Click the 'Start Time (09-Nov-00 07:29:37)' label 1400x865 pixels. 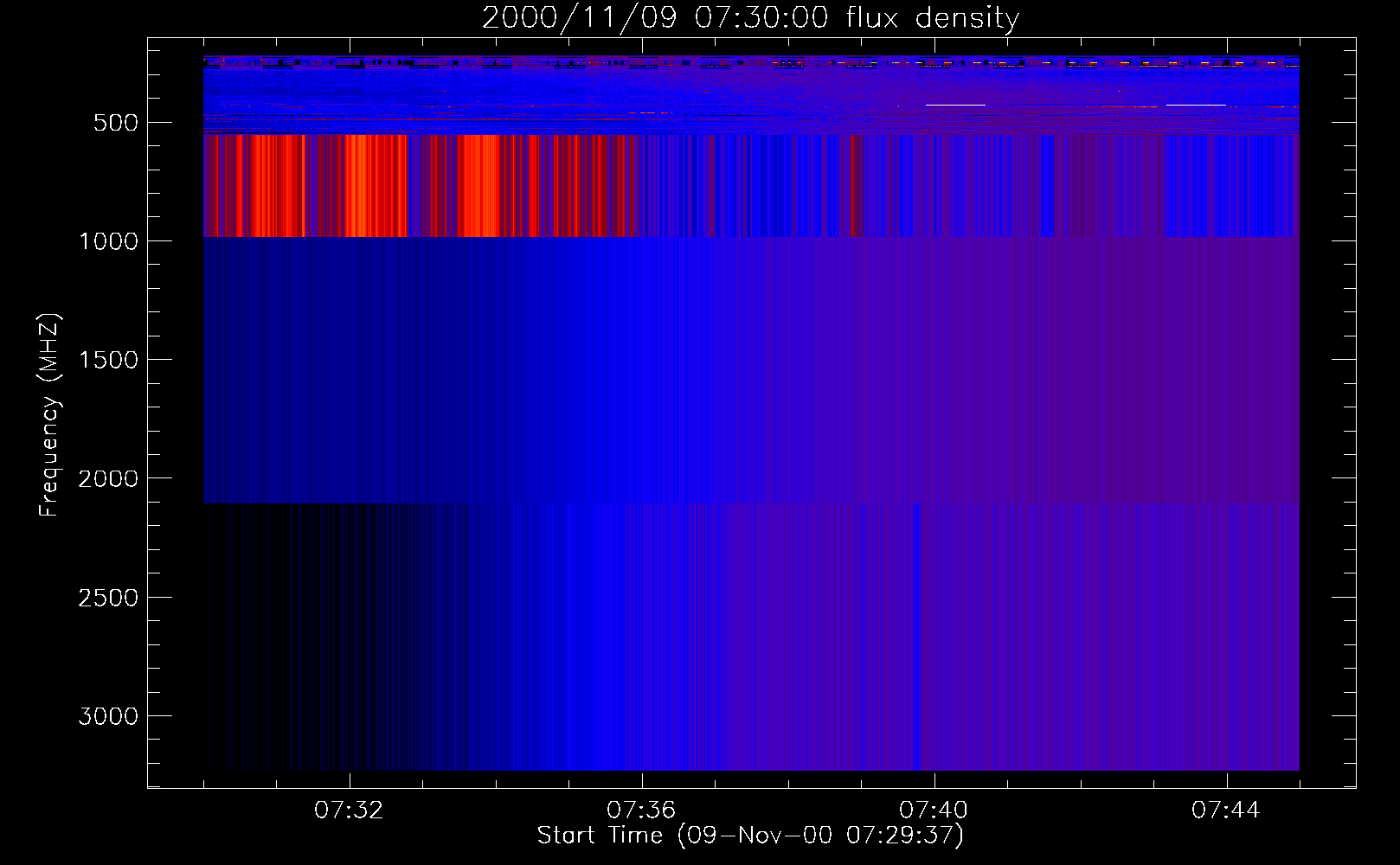pyautogui.click(x=750, y=836)
